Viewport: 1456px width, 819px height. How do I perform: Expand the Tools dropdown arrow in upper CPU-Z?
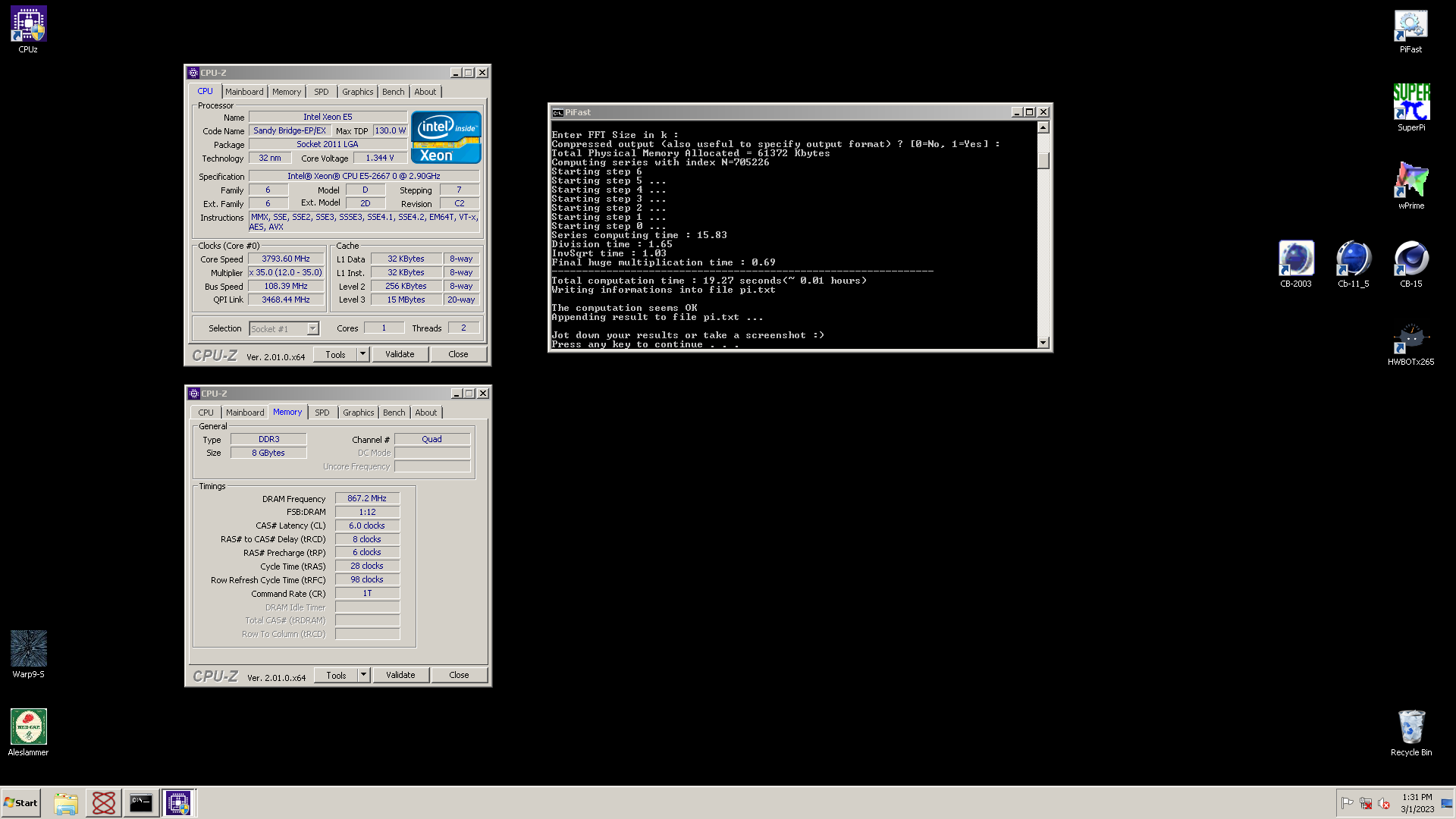coord(362,354)
